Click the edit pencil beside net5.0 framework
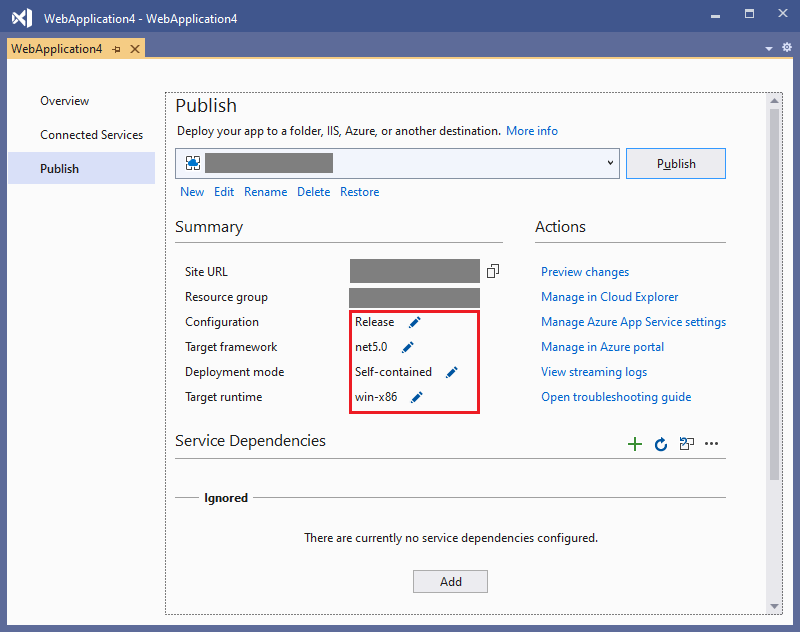 point(408,347)
